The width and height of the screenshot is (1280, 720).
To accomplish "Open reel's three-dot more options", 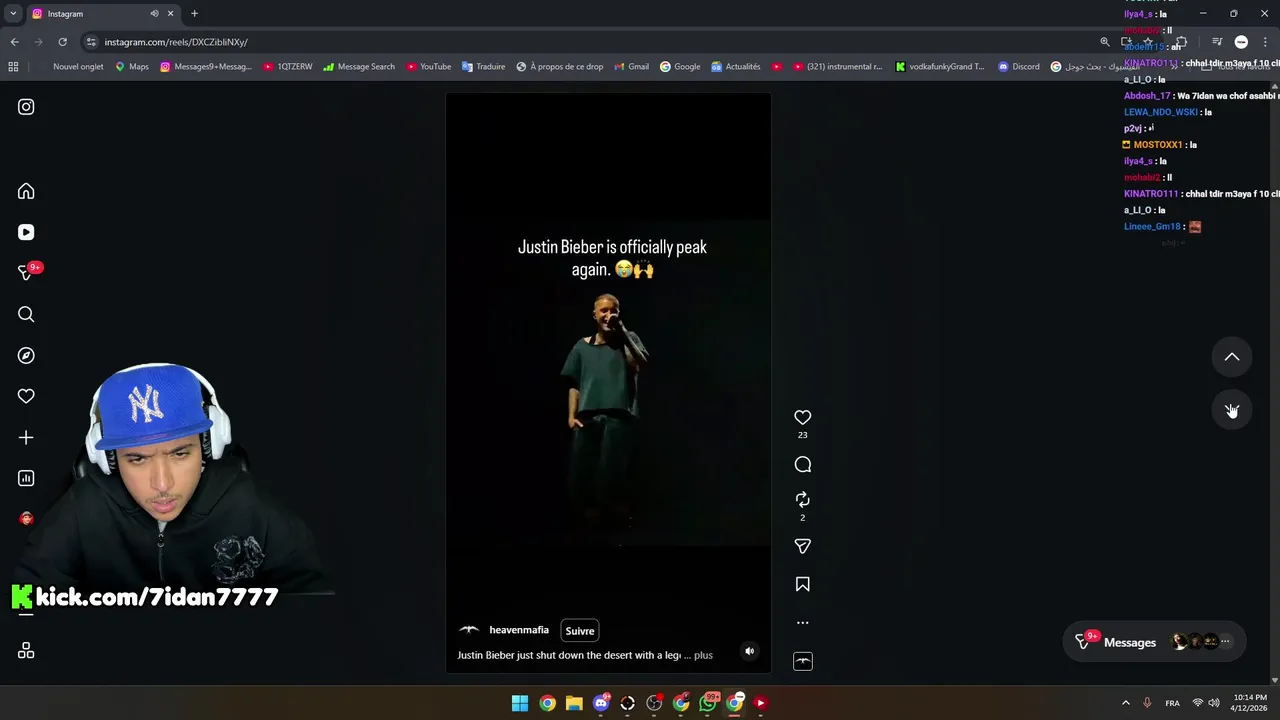I will pyautogui.click(x=802, y=622).
